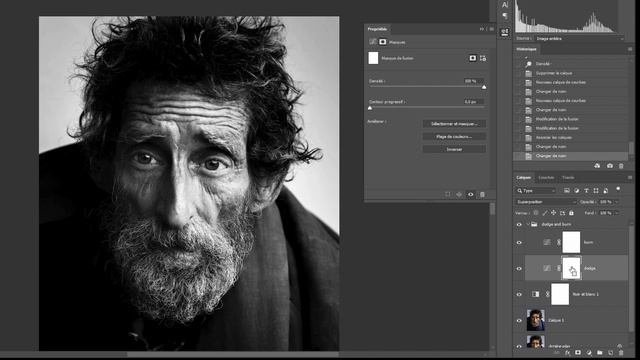Select the Propriétés tab
Image resolution: width=640 pixels, height=360 pixels.
[x=377, y=29]
